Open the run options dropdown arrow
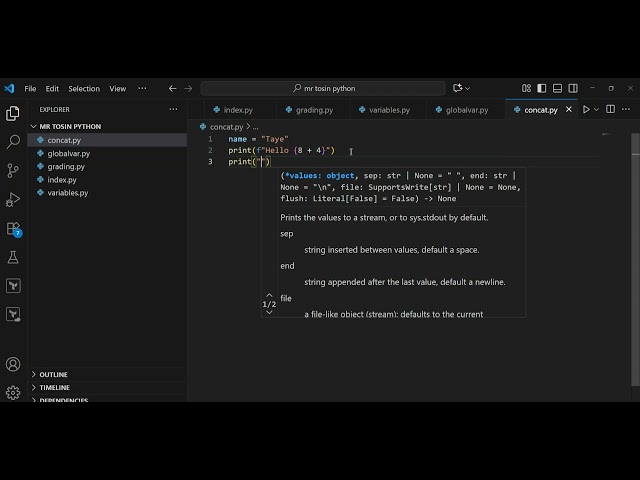This screenshot has height=480, width=640. tap(596, 109)
